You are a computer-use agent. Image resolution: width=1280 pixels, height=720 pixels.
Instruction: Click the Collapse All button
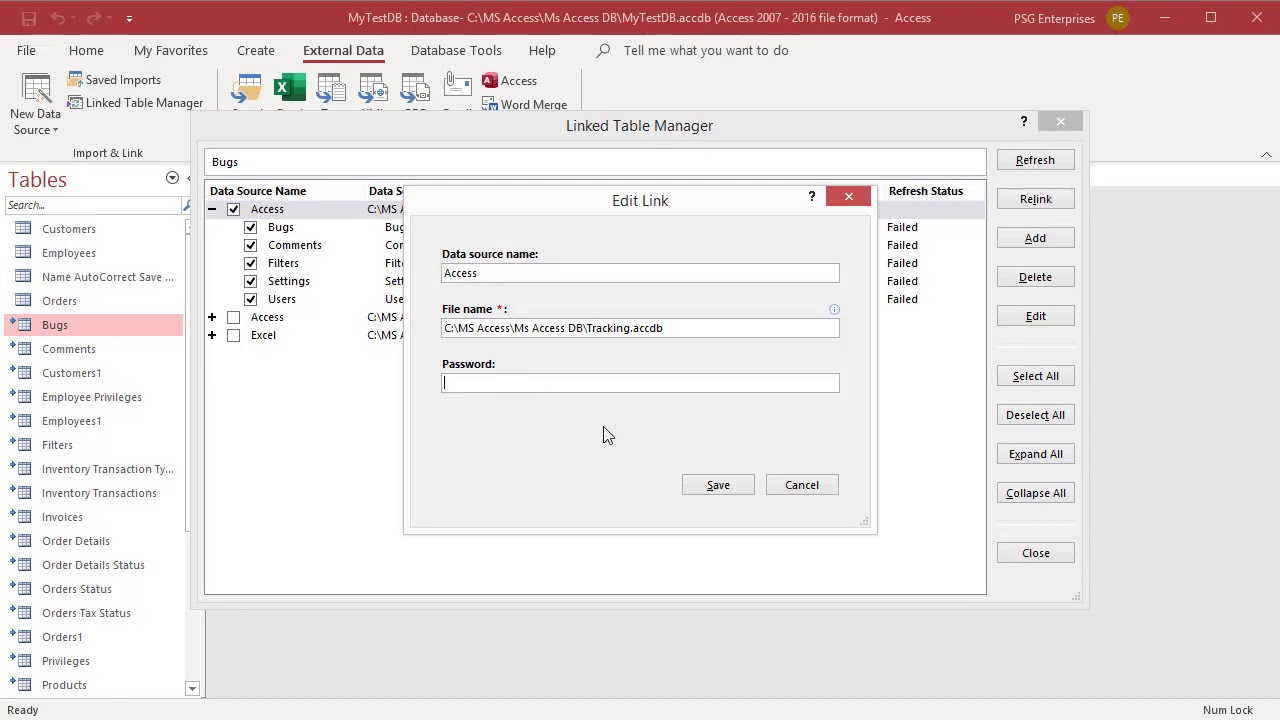1035,493
